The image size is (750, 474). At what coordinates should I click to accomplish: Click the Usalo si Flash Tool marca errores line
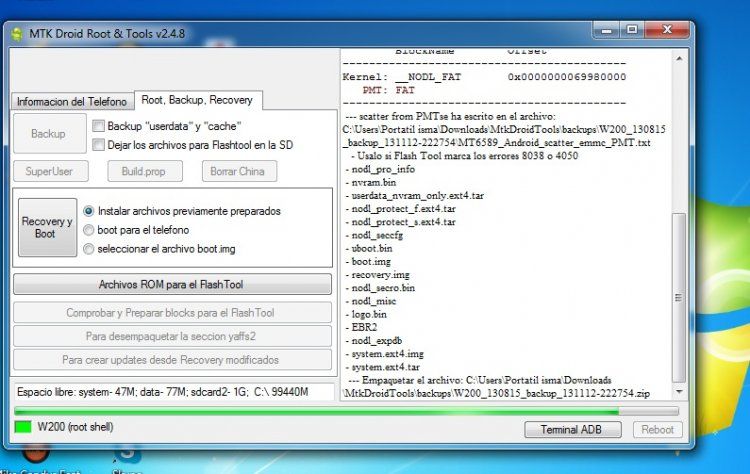464,156
